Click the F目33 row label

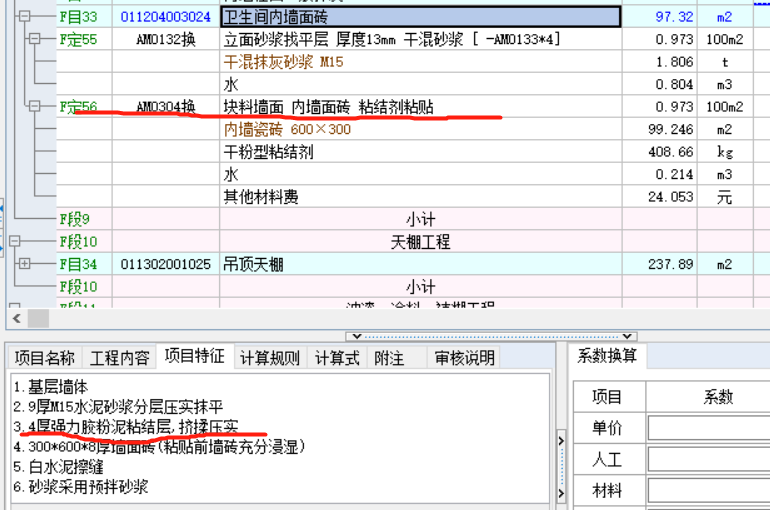(x=79, y=17)
